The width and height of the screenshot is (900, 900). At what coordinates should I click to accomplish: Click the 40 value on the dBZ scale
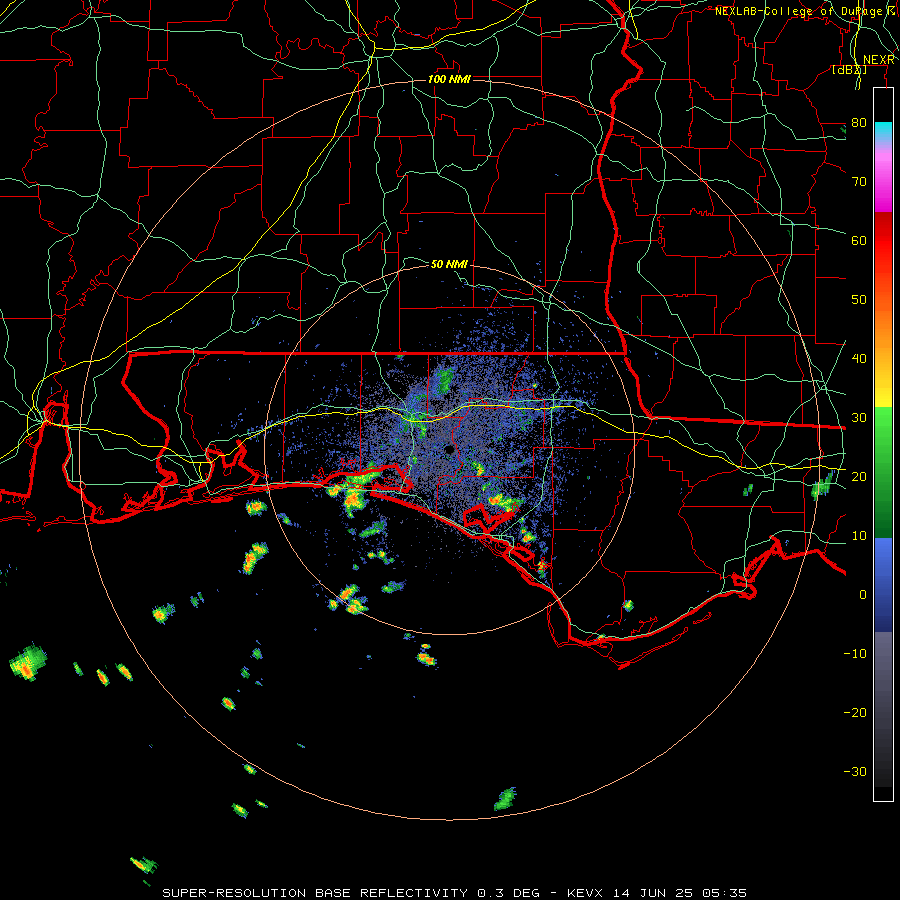tap(859, 358)
